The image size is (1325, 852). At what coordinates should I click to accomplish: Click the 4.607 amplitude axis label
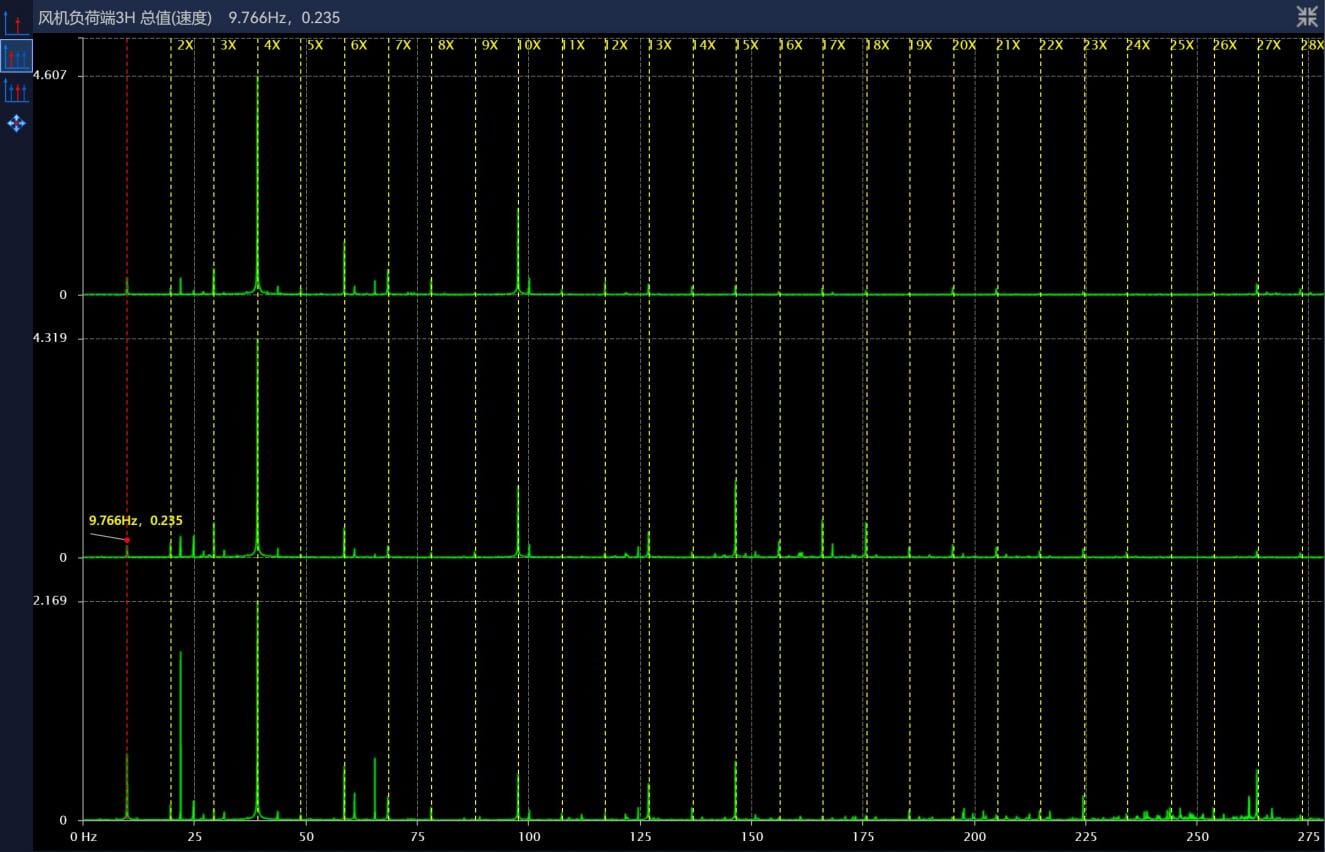(x=49, y=76)
